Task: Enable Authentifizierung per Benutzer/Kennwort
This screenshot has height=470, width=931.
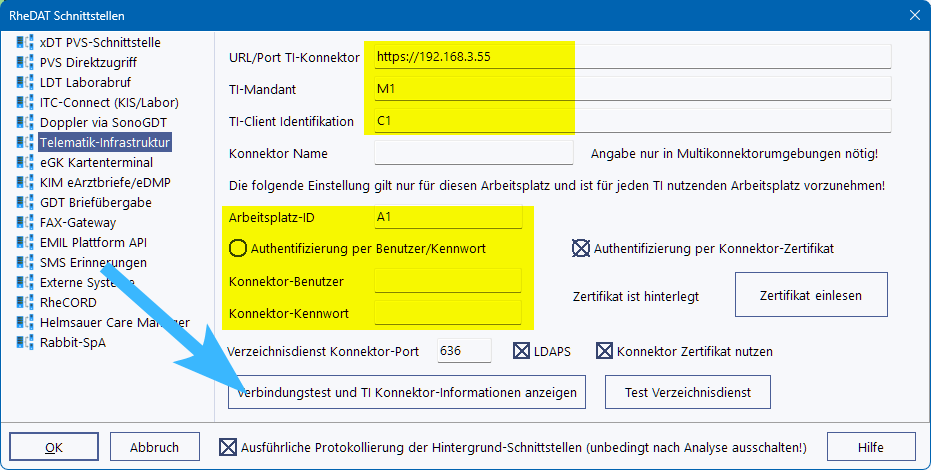Action: pyautogui.click(x=238, y=248)
